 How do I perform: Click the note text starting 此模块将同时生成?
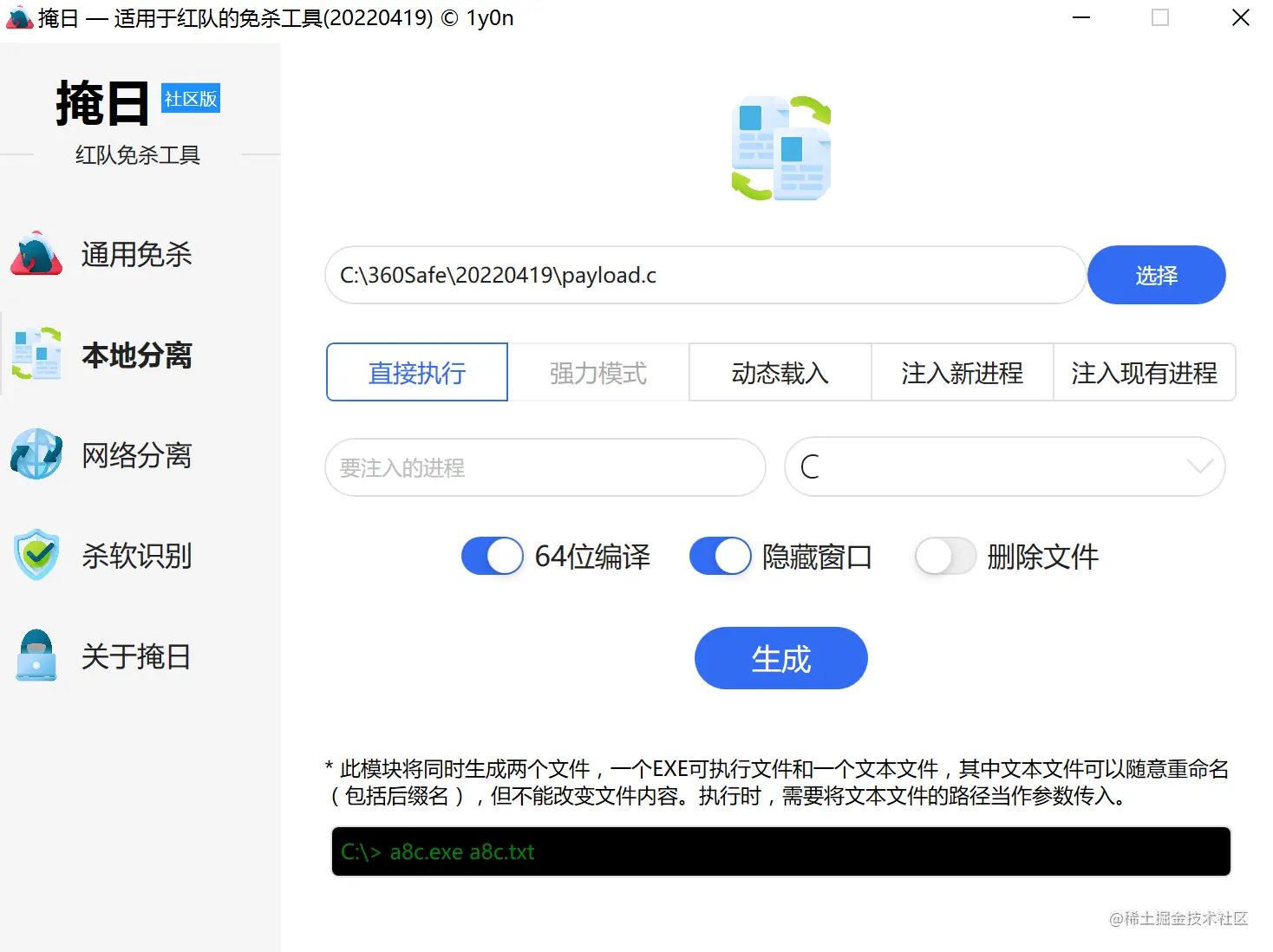[x=777, y=782]
